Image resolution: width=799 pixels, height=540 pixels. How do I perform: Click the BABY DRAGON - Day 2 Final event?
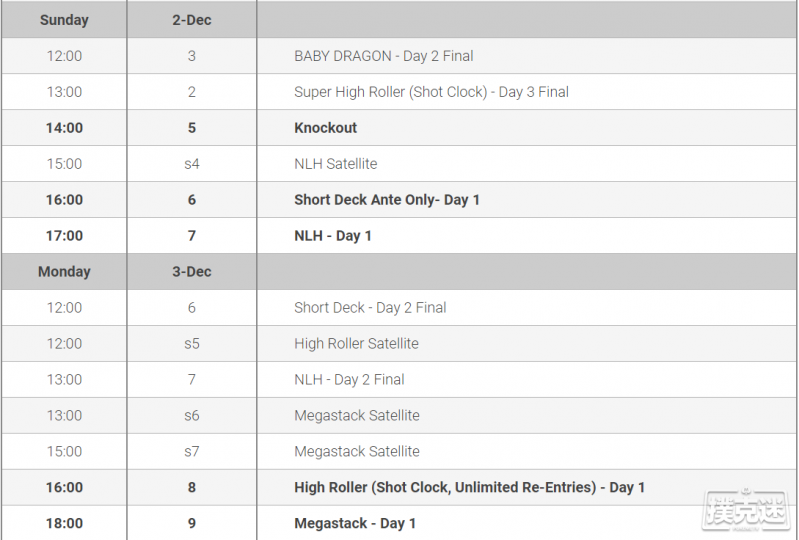pos(384,56)
